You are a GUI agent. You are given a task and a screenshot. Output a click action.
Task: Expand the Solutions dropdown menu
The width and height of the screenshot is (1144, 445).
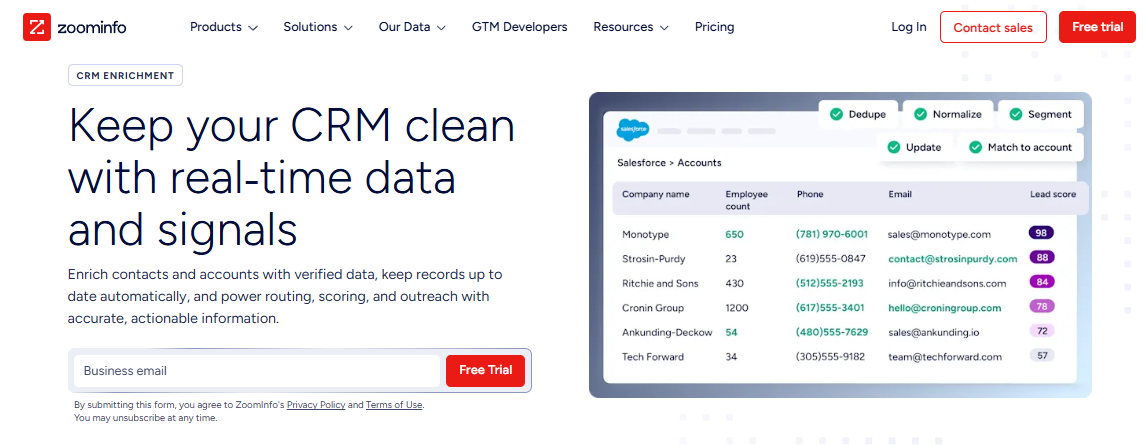tap(318, 27)
